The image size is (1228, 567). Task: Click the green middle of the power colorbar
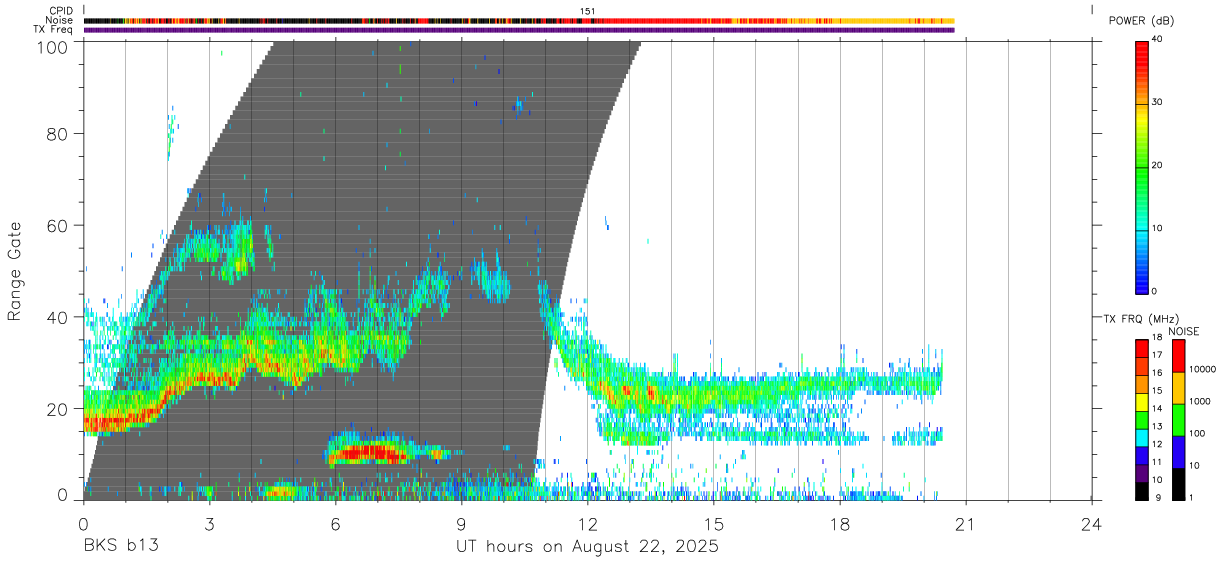pyautogui.click(x=1141, y=166)
